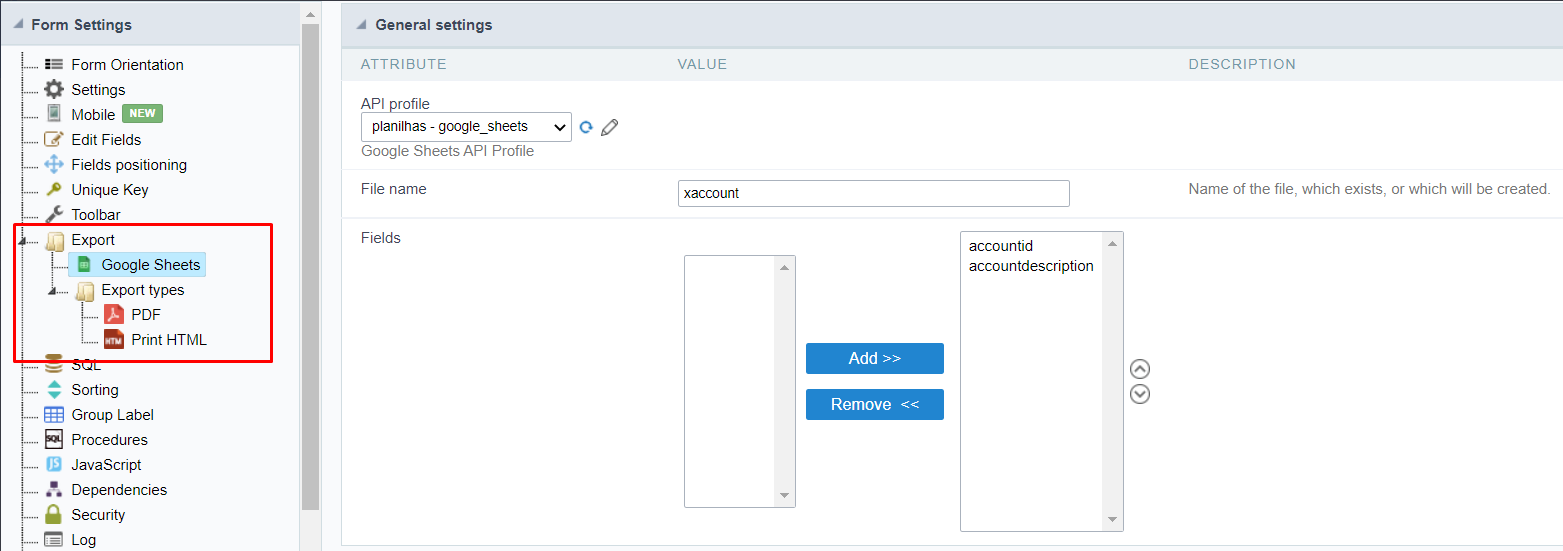Screen dimensions: 1563x551
Task: Collapse the General settings section
Action: 362,24
